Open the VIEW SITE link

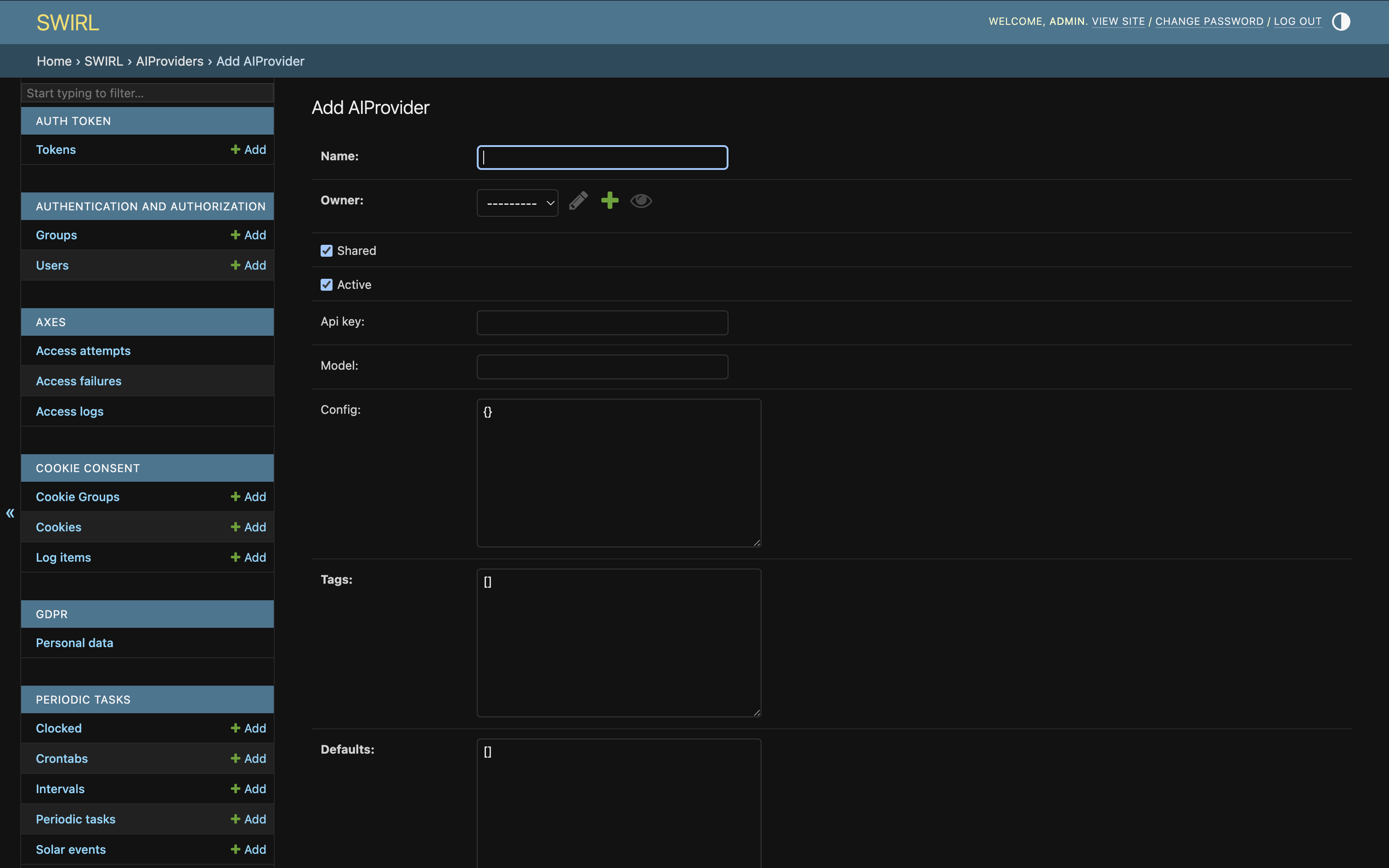[1118, 21]
